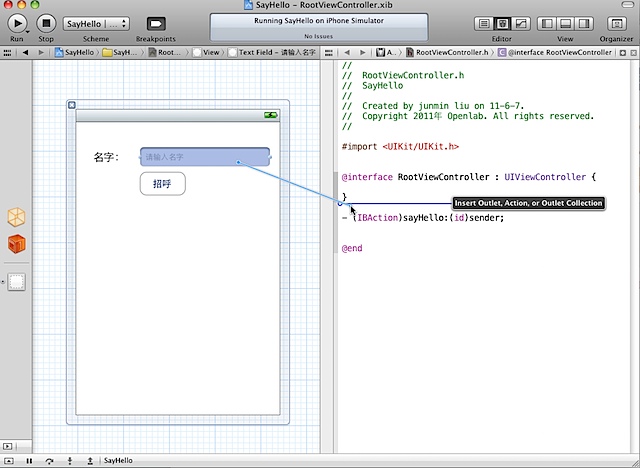Click the @end line in code
This screenshot has width=640, height=468.
(352, 248)
